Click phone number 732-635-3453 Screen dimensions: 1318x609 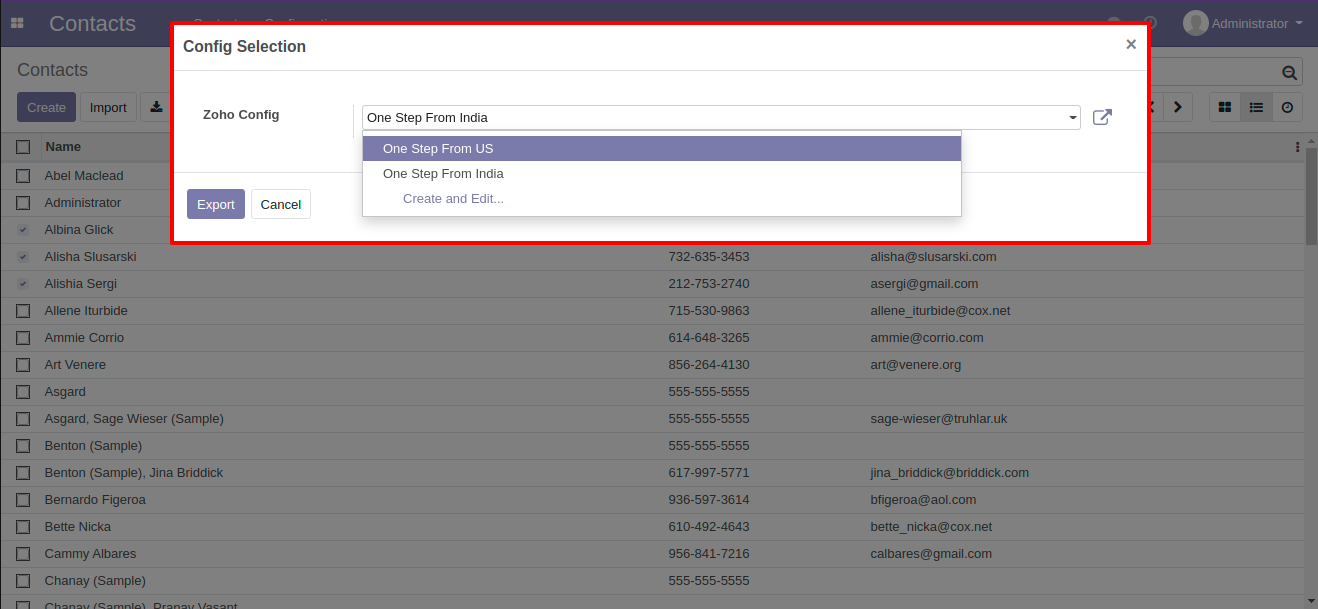click(x=709, y=257)
